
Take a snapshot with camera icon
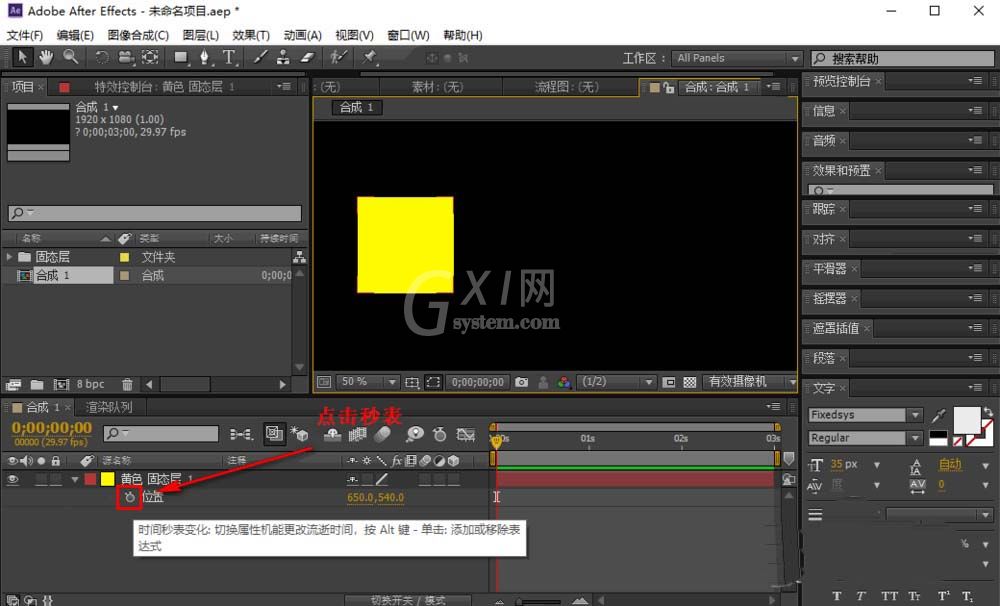coord(521,382)
